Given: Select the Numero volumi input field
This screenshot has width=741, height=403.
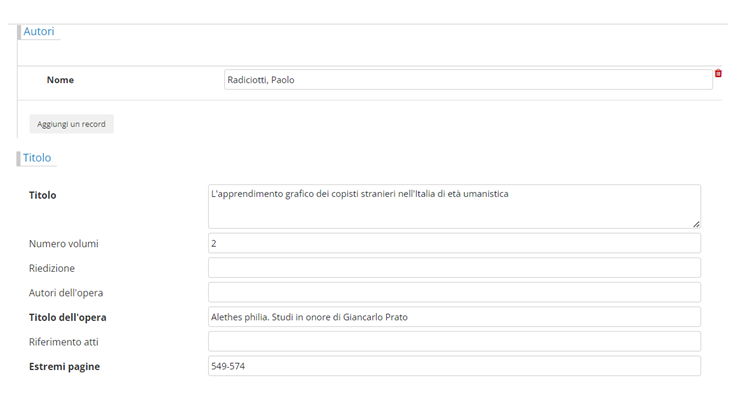Looking at the screenshot, I should (453, 243).
